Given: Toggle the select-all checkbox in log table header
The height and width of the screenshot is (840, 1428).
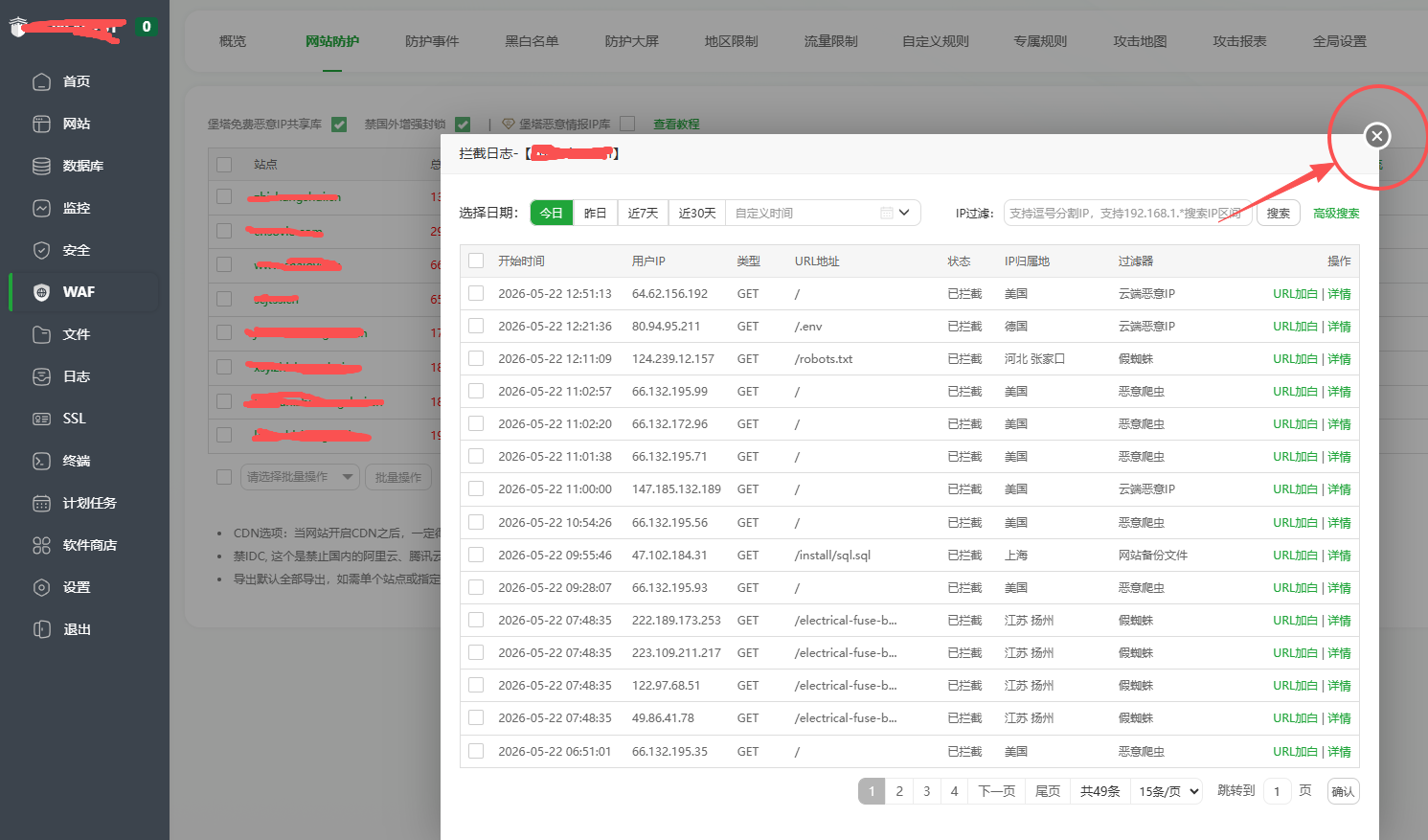Looking at the screenshot, I should (x=476, y=261).
